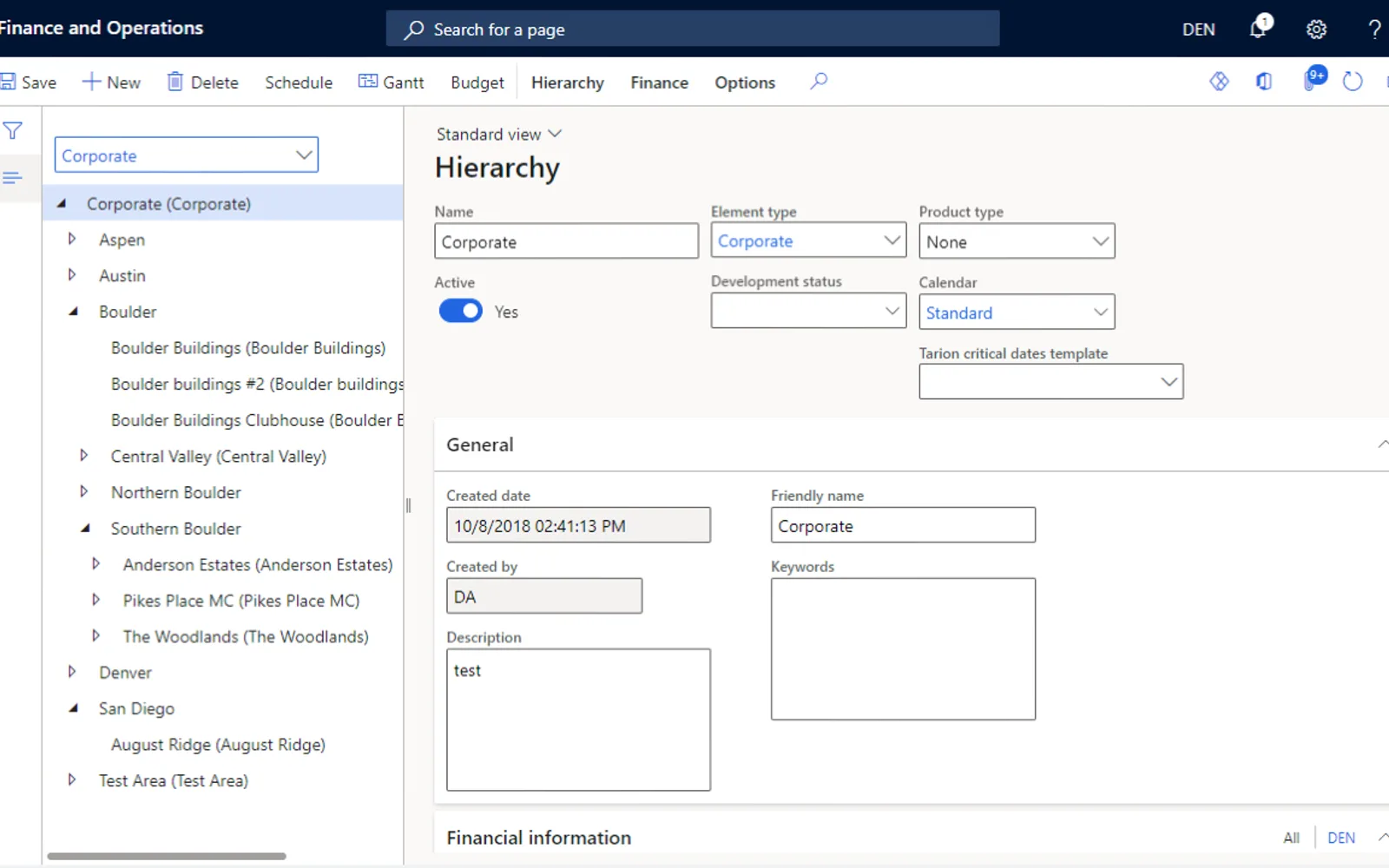
Task: Open the Standard view selector
Action: click(x=499, y=135)
